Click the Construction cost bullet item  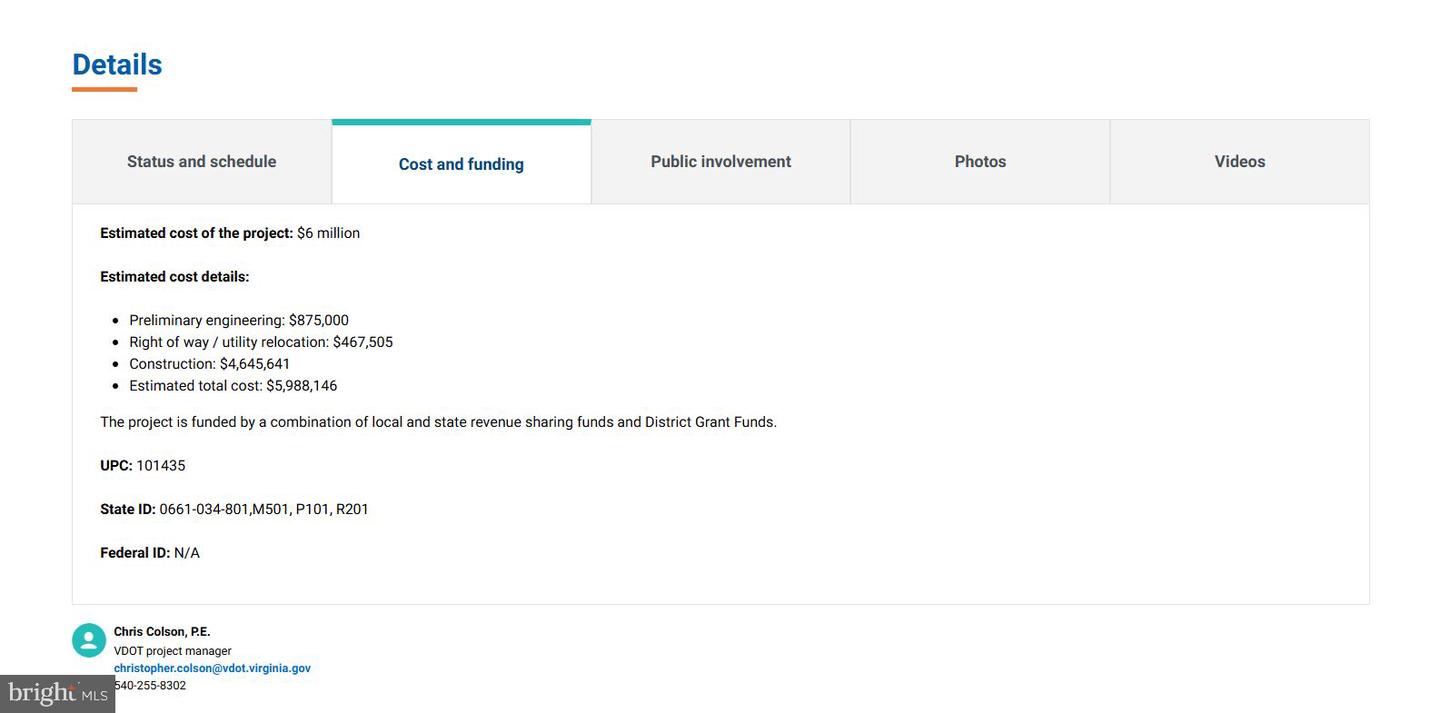click(x=210, y=364)
